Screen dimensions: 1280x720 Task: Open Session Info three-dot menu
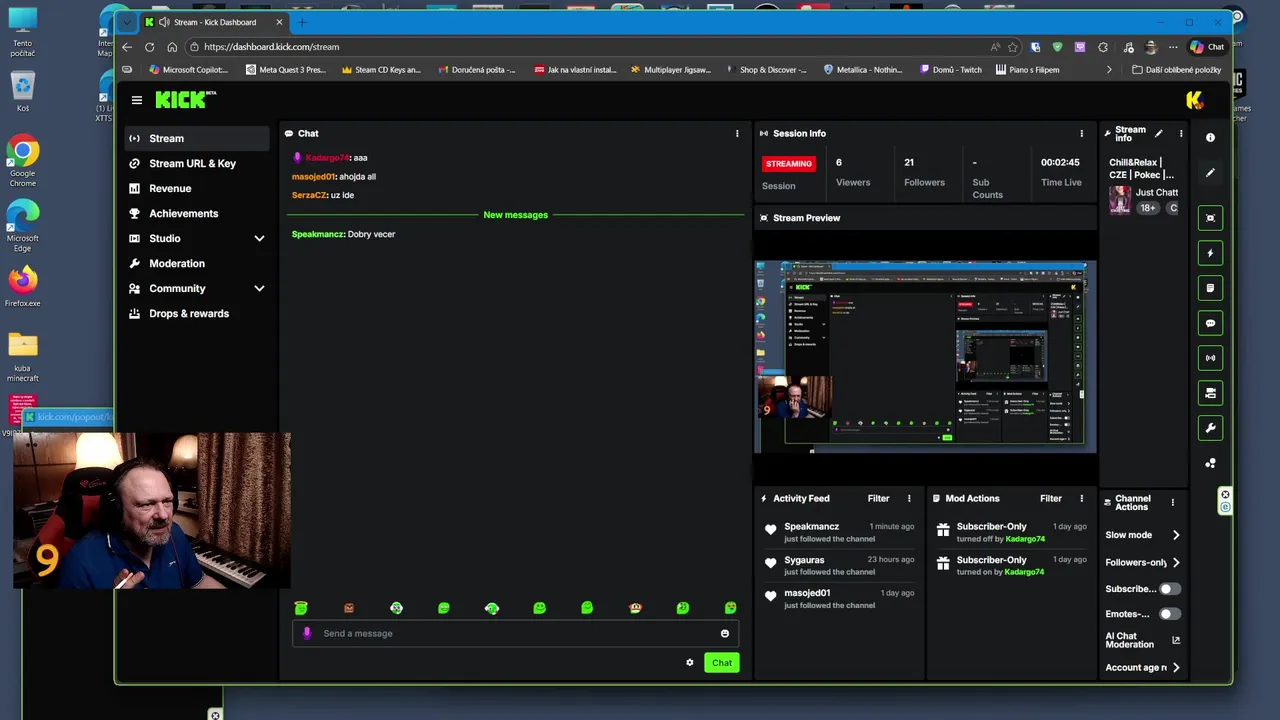(1081, 133)
